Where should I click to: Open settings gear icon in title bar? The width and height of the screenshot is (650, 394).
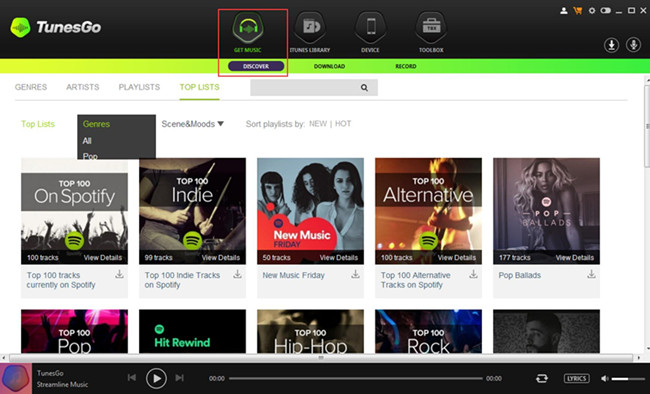(x=592, y=11)
